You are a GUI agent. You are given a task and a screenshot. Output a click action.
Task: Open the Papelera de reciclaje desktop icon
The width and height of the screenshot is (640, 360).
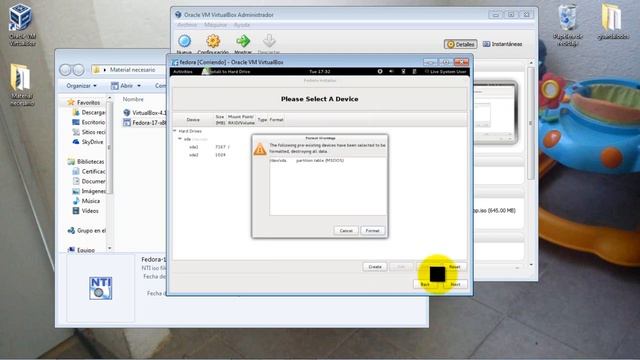568,25
